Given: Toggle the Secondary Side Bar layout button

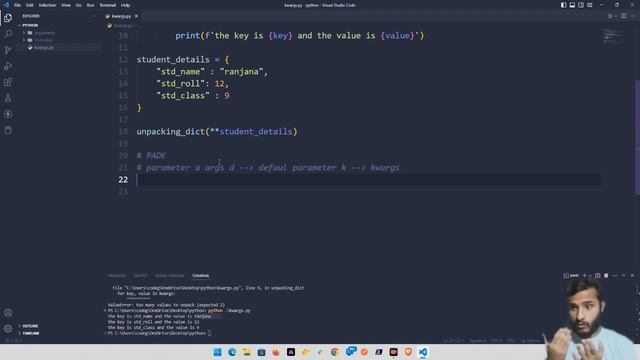Looking at the screenshot, I should coord(581,5).
